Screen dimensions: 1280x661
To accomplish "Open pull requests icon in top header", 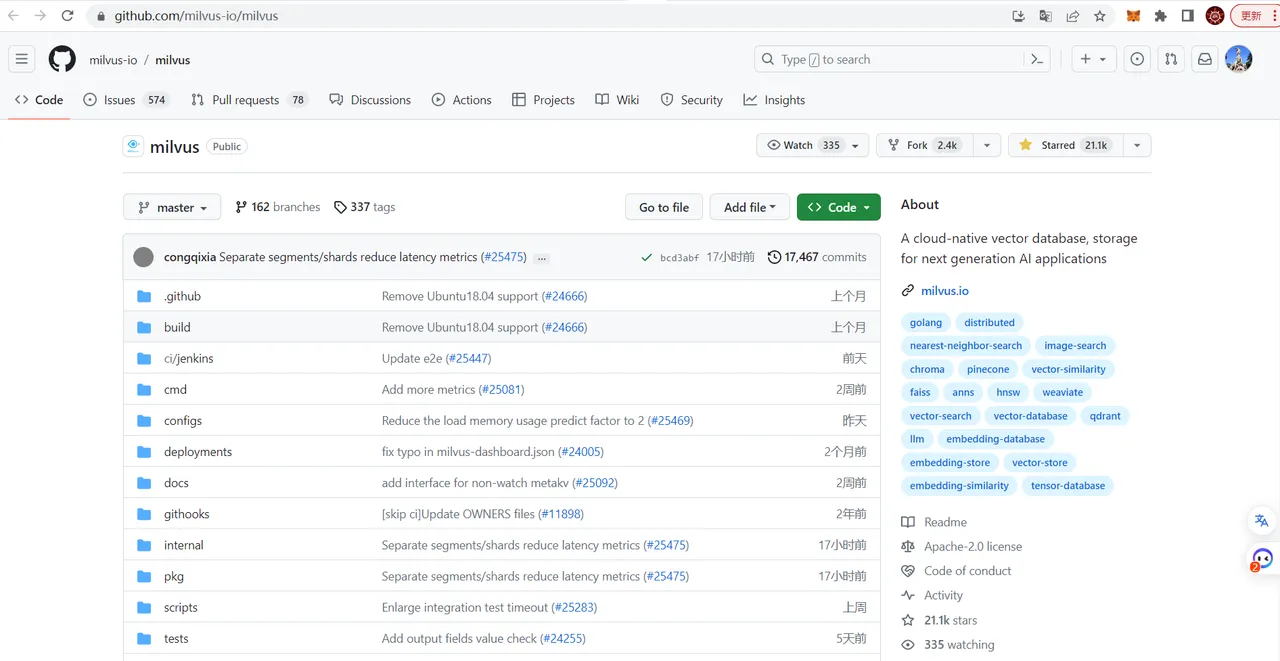I will click(x=1171, y=59).
